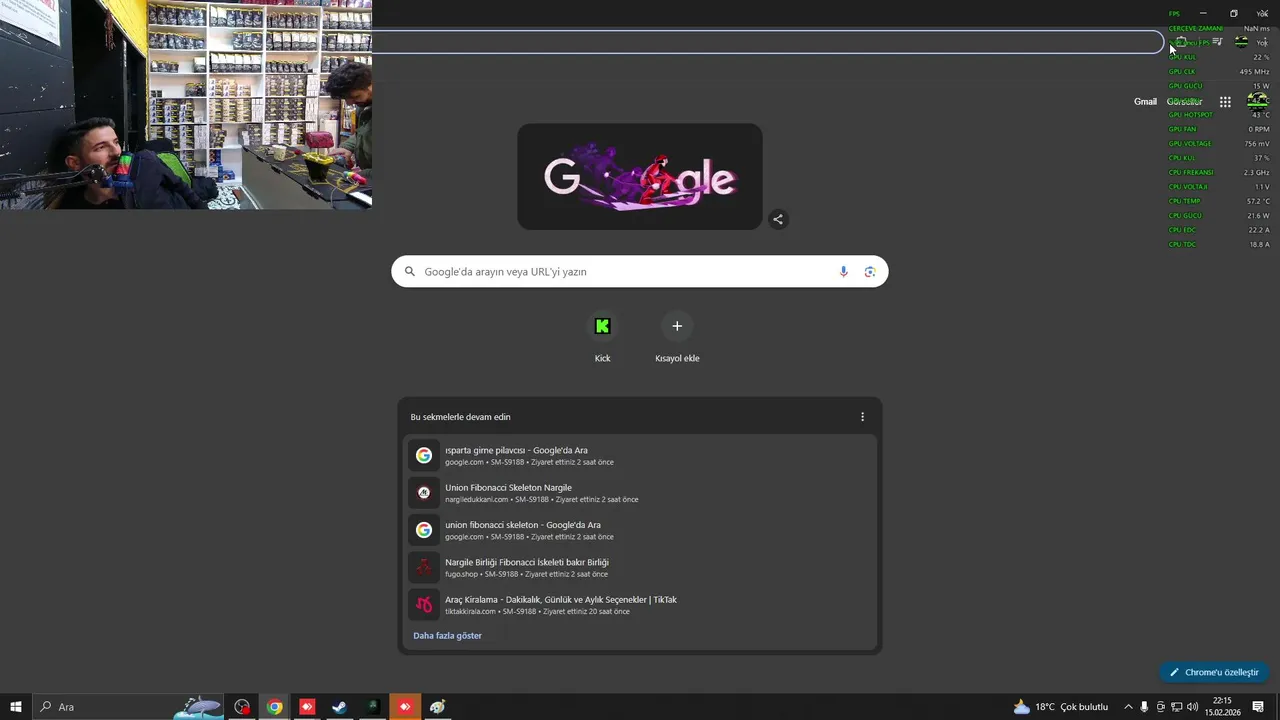This screenshot has height=720, width=1280.
Task: Open the Chrome icon in the taskbar
Action: point(274,707)
